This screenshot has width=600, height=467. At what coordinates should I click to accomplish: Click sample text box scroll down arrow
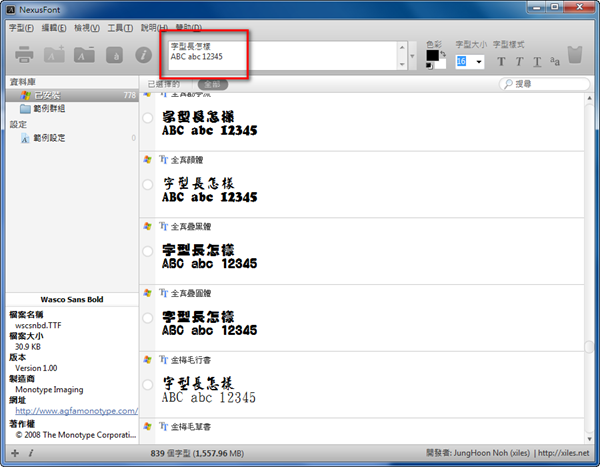tap(402, 64)
